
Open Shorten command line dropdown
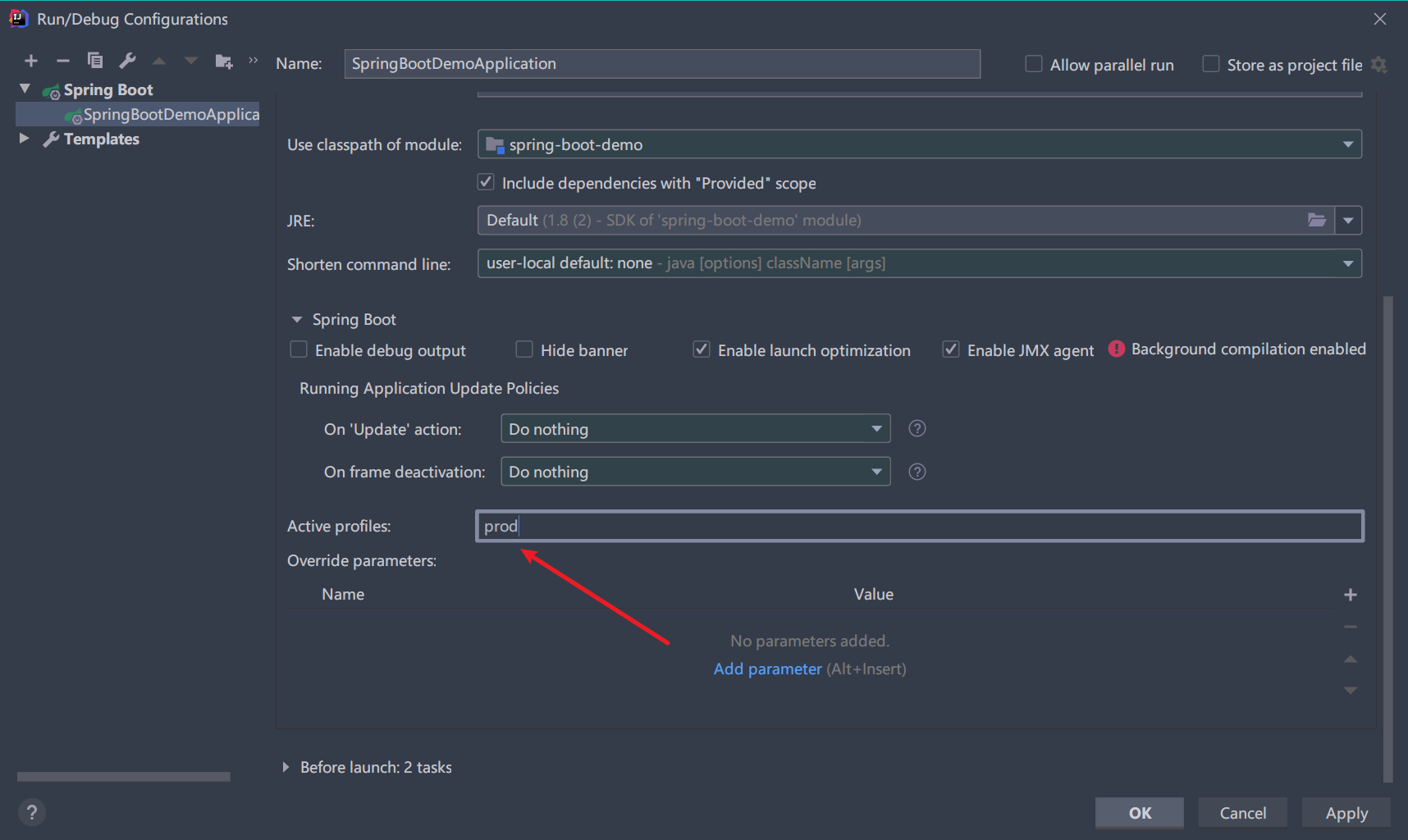[x=920, y=263]
